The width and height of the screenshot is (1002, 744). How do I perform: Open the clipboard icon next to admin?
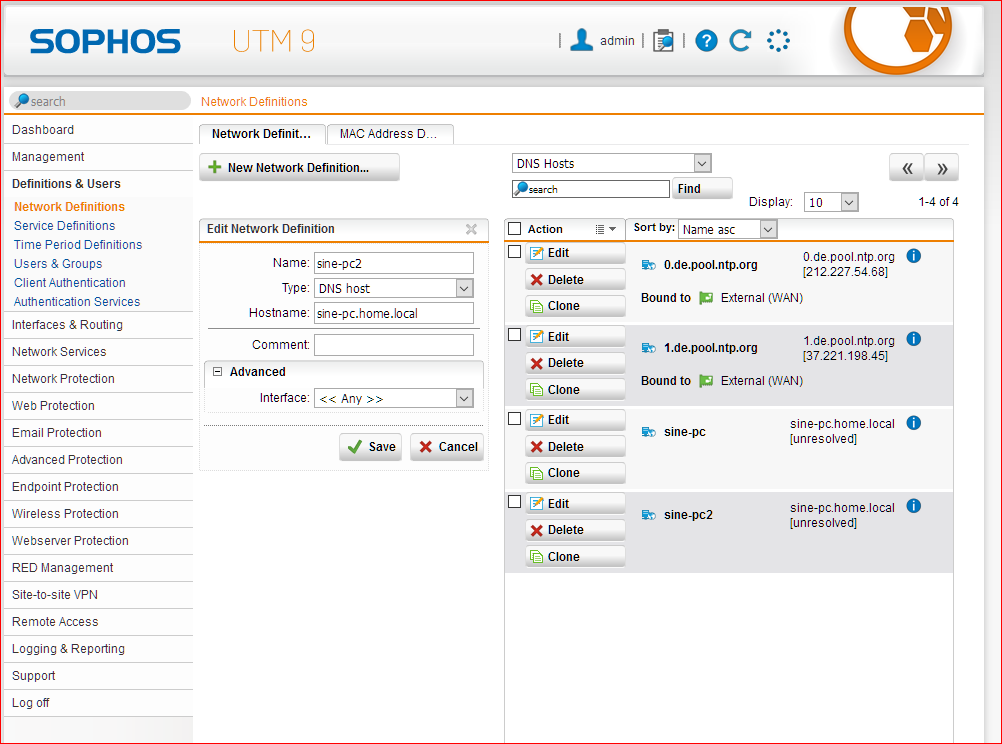662,41
